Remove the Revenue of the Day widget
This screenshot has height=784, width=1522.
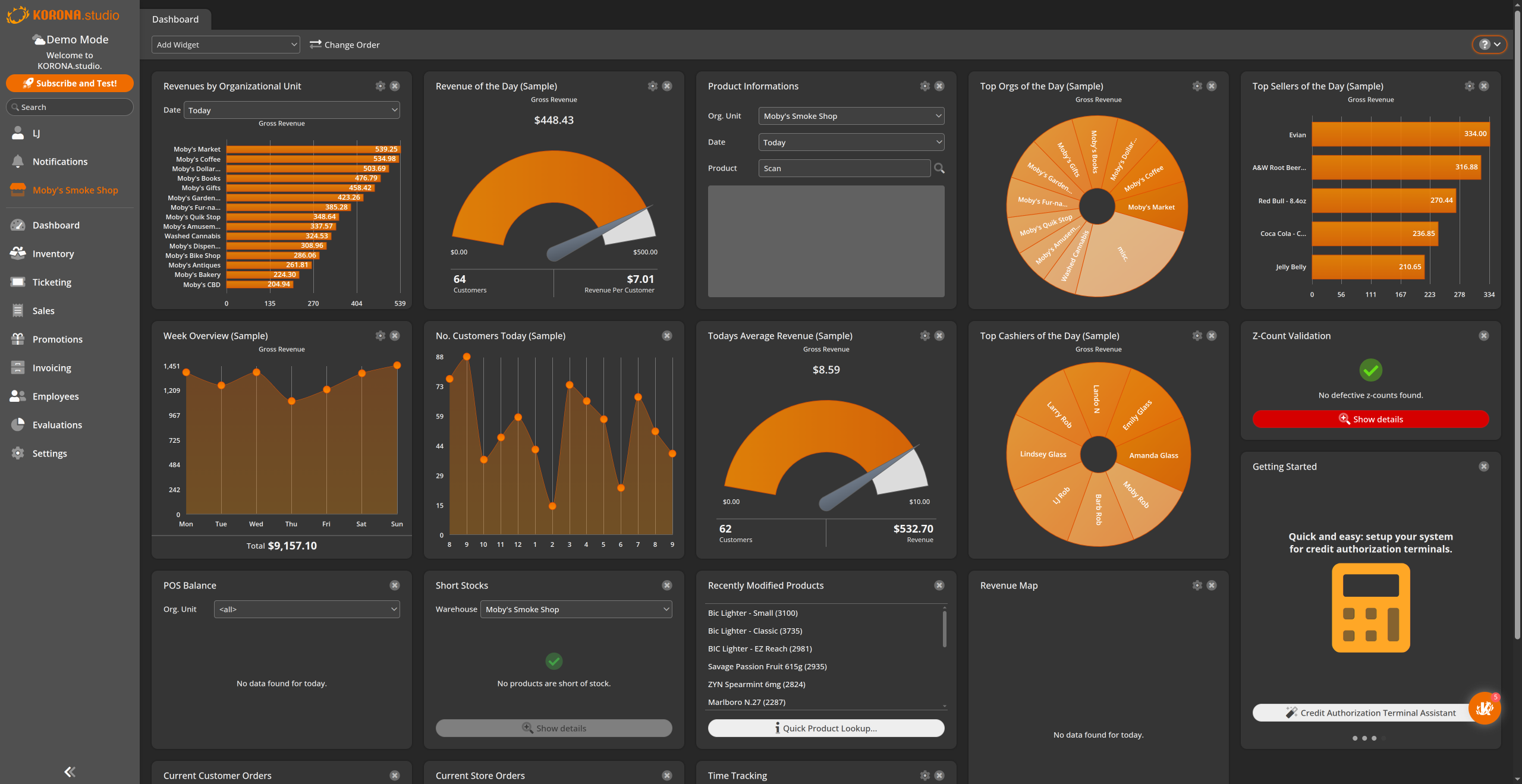[667, 86]
